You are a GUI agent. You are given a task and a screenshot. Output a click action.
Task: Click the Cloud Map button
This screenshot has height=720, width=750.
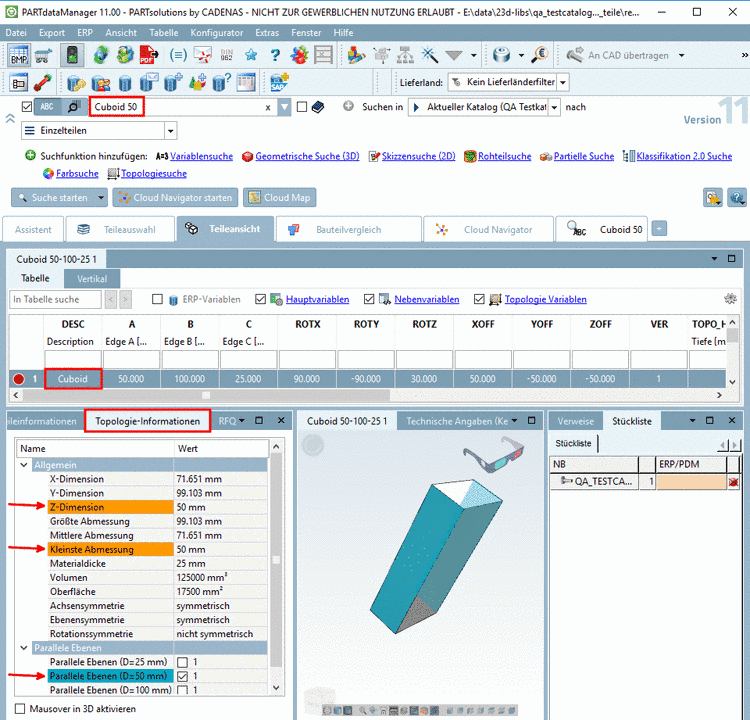tap(280, 198)
